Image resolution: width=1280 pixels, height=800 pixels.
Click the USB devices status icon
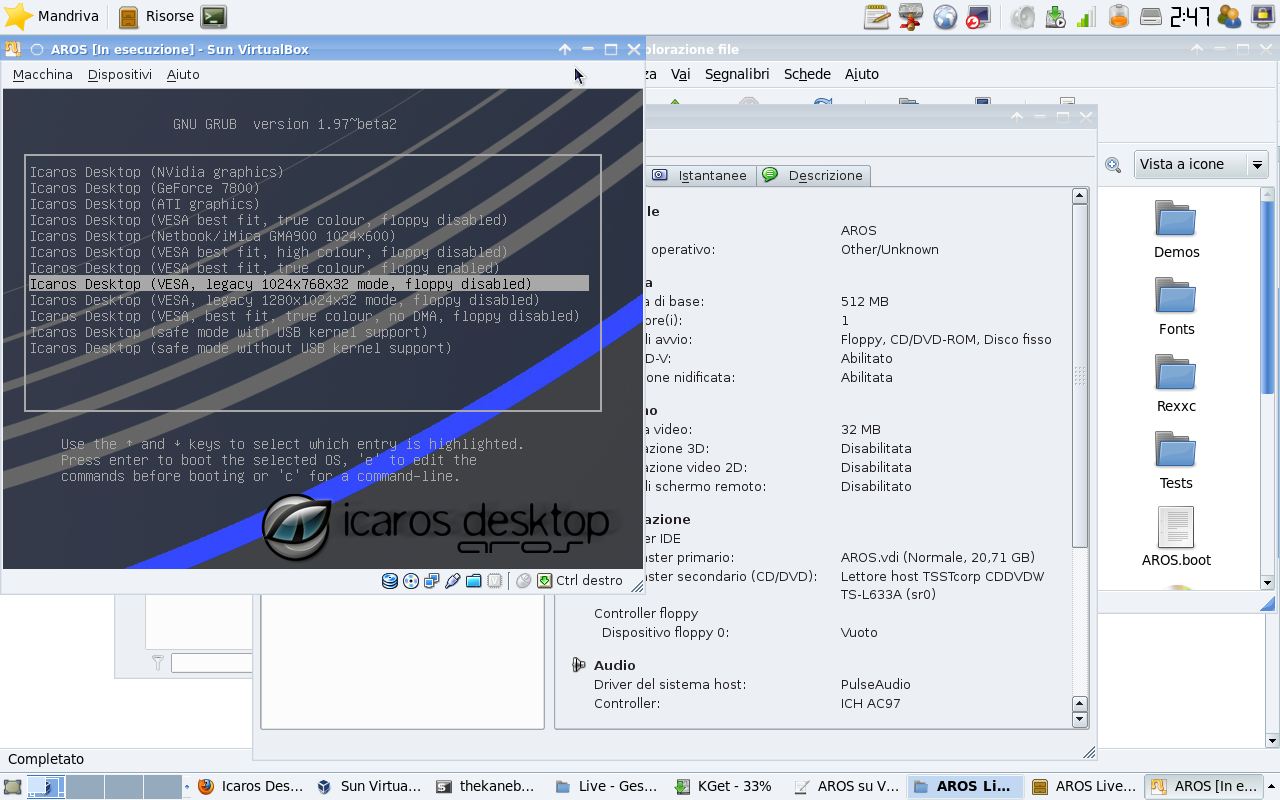tap(453, 581)
